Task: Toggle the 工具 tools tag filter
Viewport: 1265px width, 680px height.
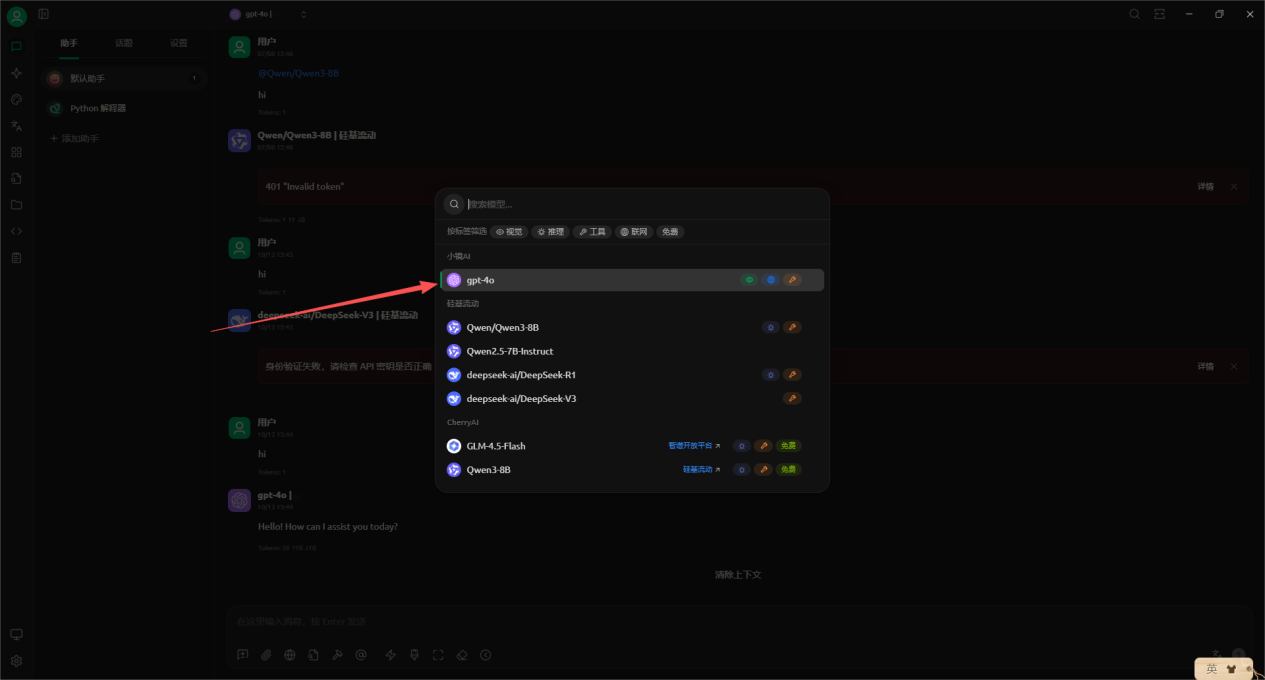Action: coord(593,232)
